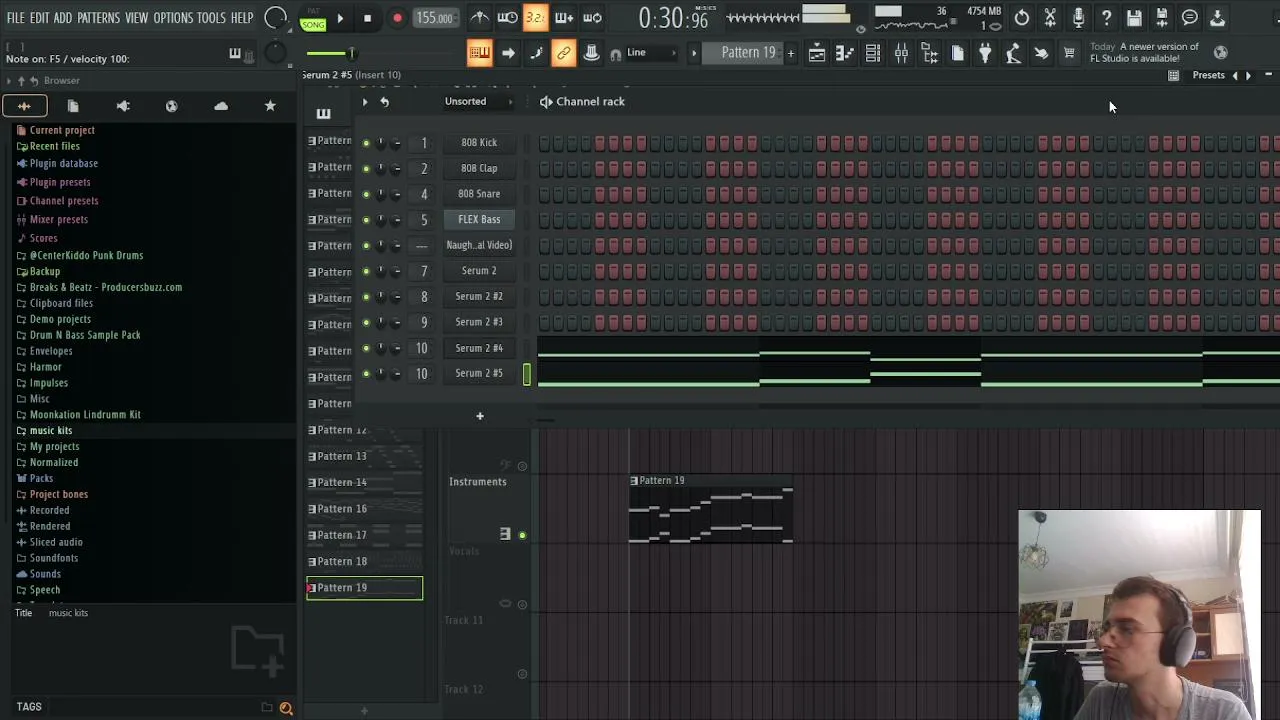The width and height of the screenshot is (1280, 720).
Task: Expand the Packs folder in browser
Action: 41,478
